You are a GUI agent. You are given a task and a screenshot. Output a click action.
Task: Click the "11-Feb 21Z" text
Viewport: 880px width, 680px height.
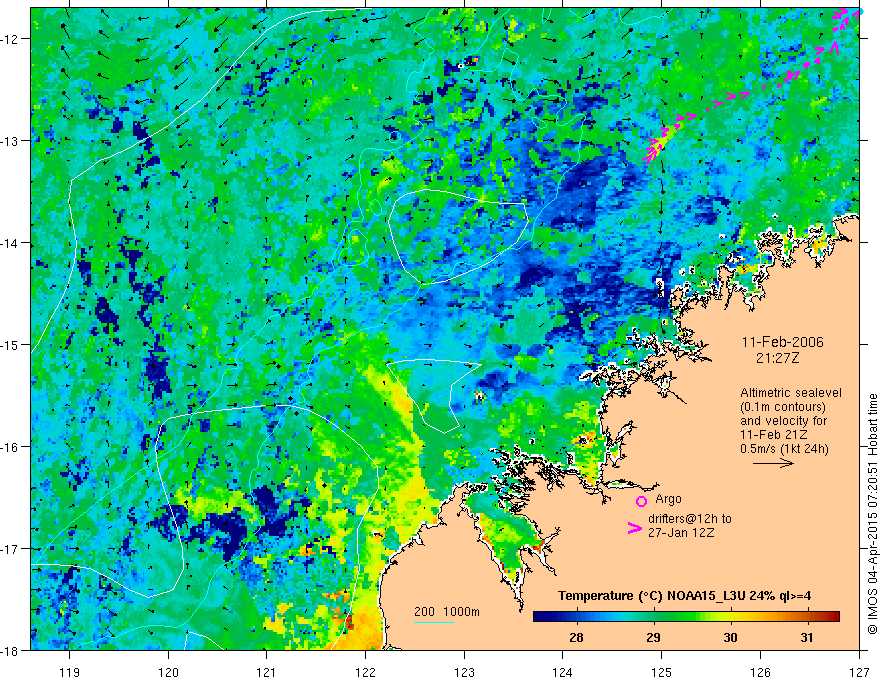pos(774,435)
